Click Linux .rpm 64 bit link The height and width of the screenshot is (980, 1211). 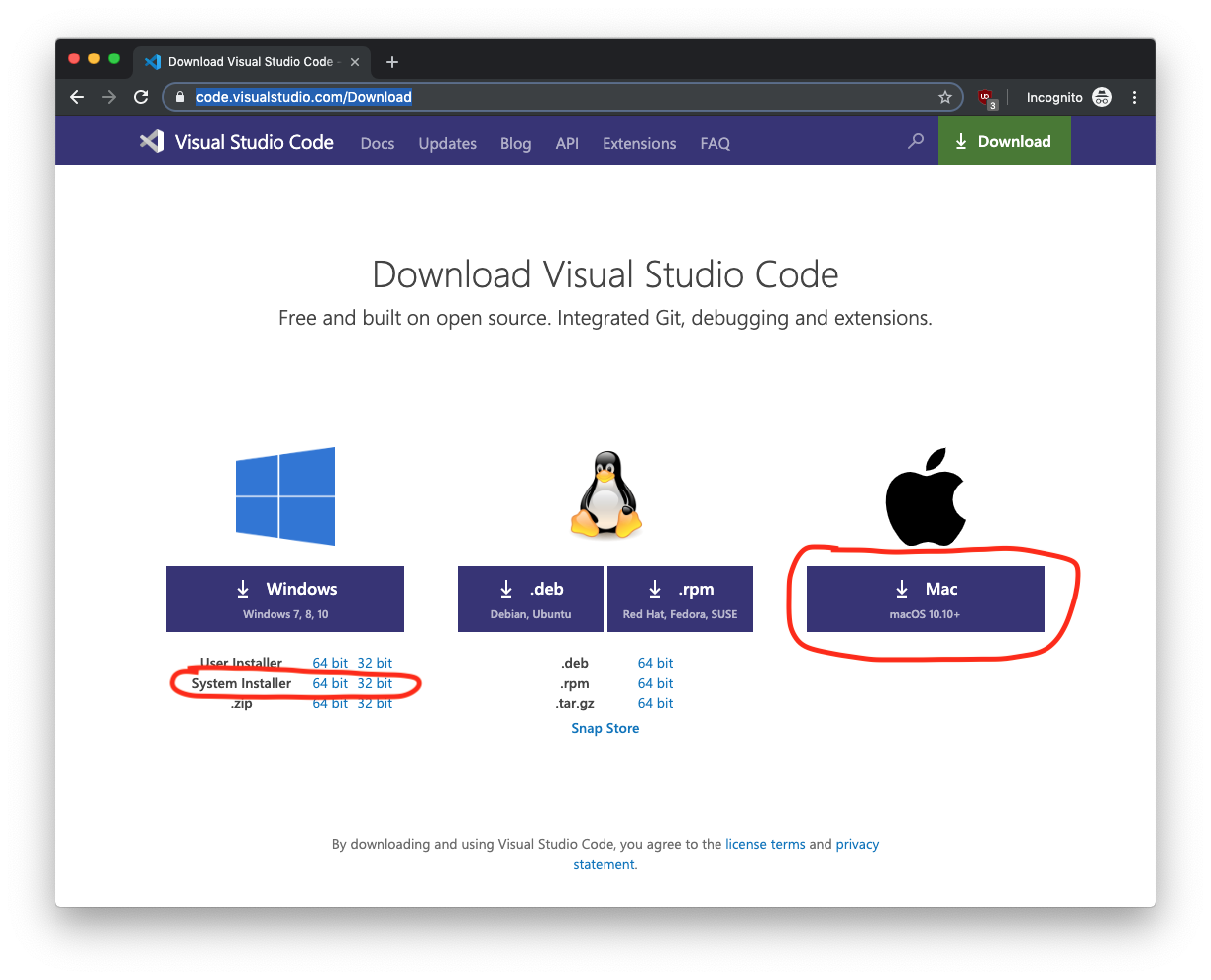click(655, 683)
